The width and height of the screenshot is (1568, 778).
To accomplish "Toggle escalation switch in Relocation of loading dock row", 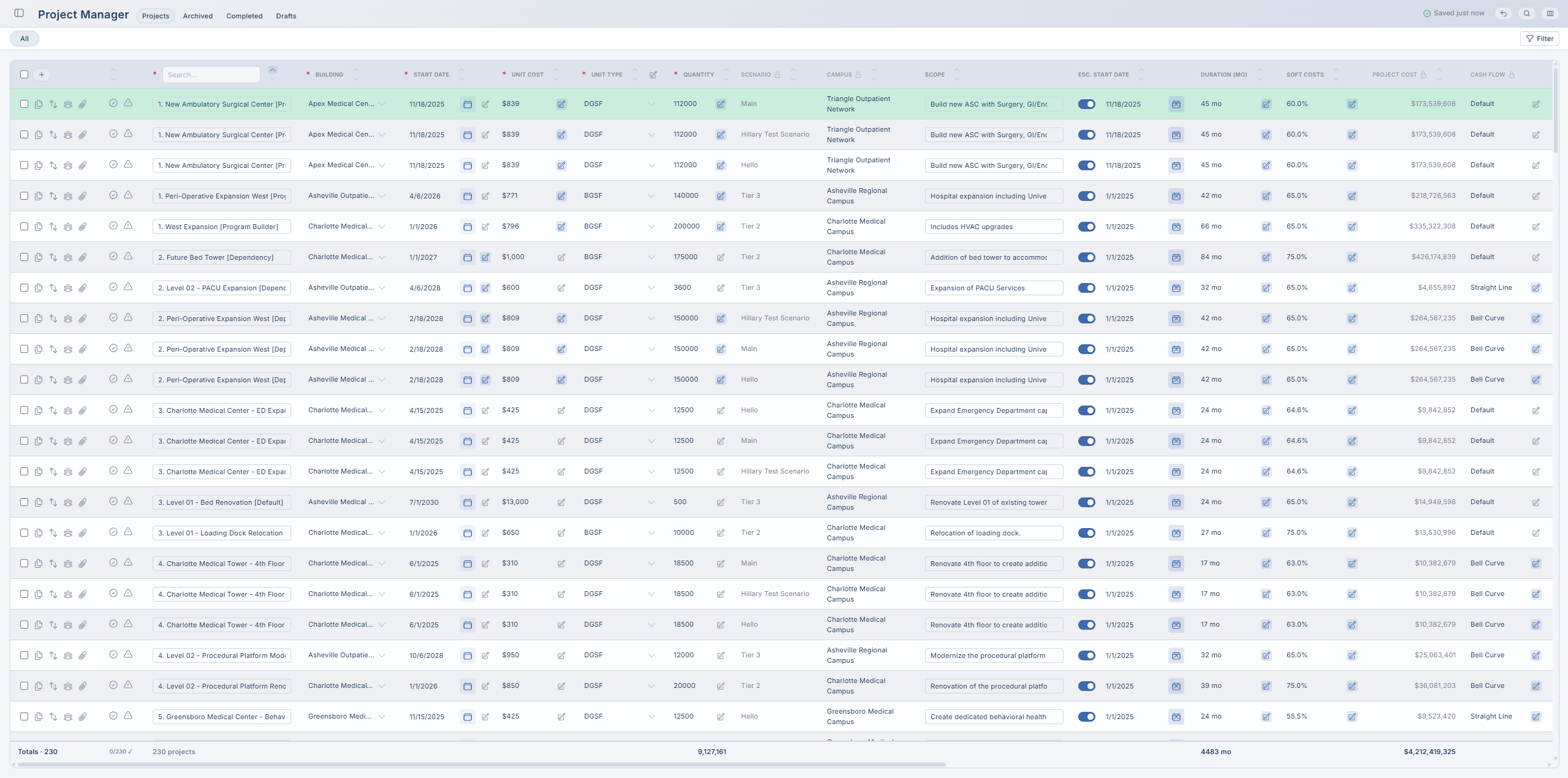I will 1087,533.
